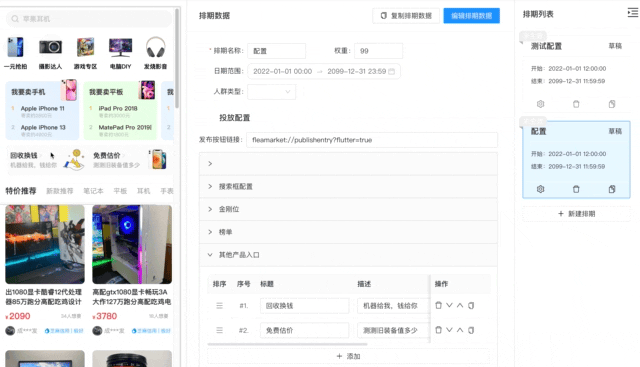640x367 pixels.
Task: Open the 我要卖手机 card
Action: [x=42, y=110]
